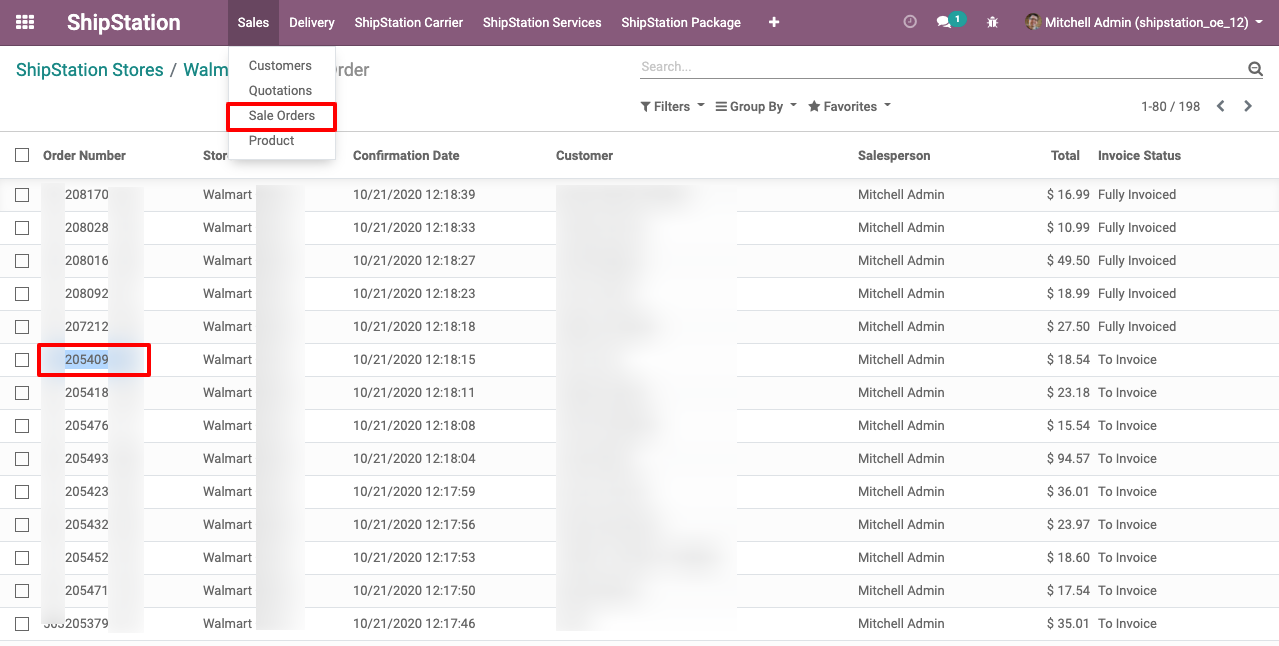Check the box for order 208170
This screenshot has width=1279, height=646.
[22, 194]
